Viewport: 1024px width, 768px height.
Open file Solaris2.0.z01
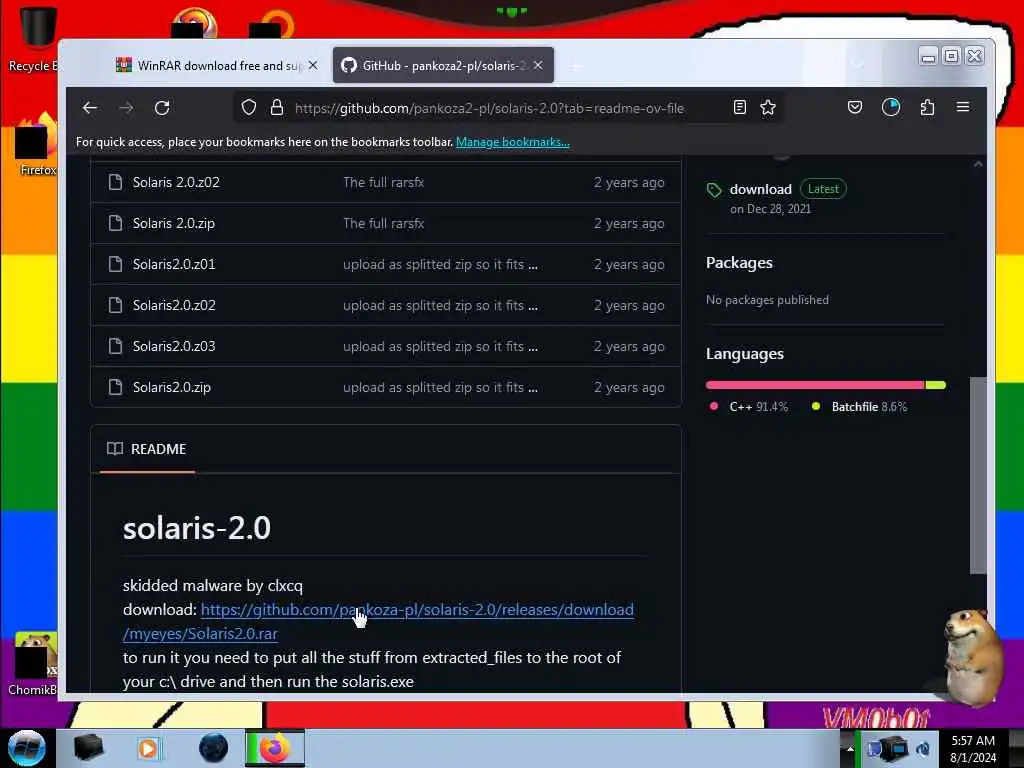(x=174, y=264)
